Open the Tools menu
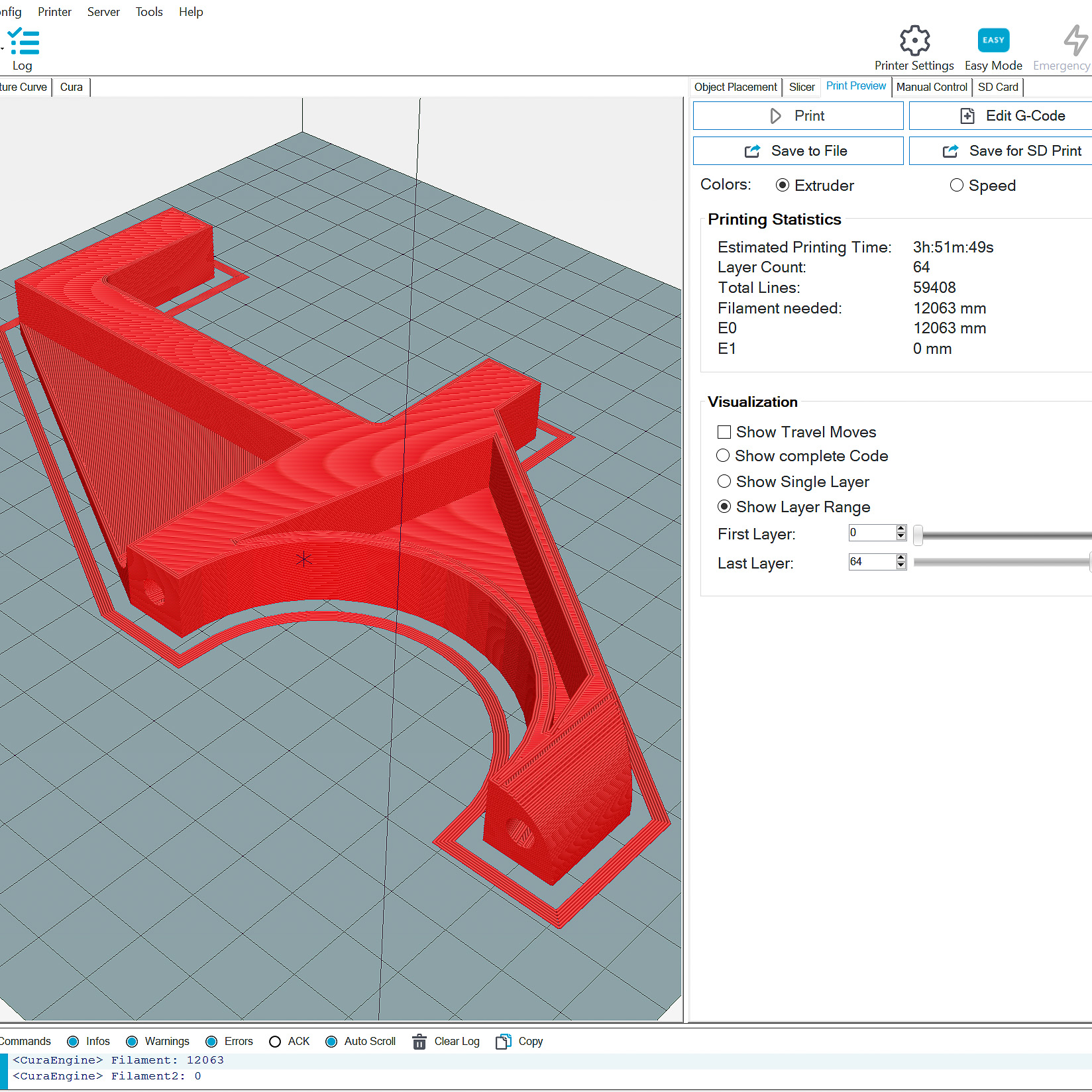 tap(149, 12)
